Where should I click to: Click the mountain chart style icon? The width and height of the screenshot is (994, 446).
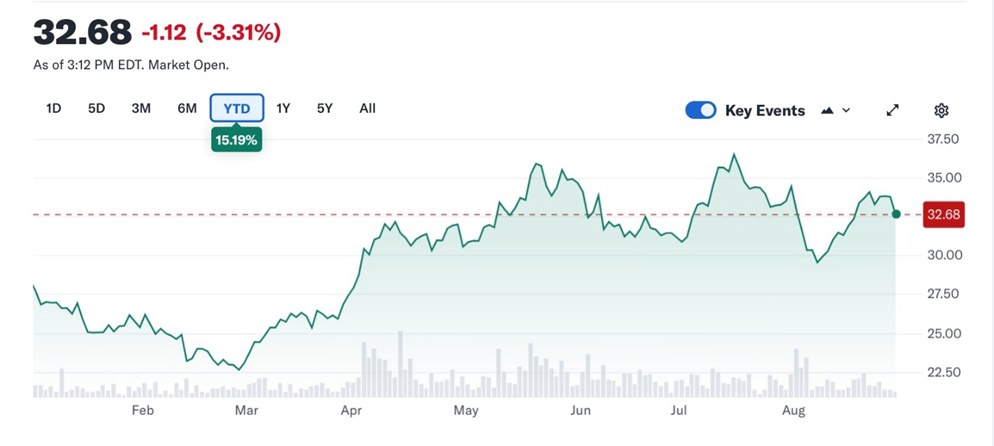pos(827,110)
